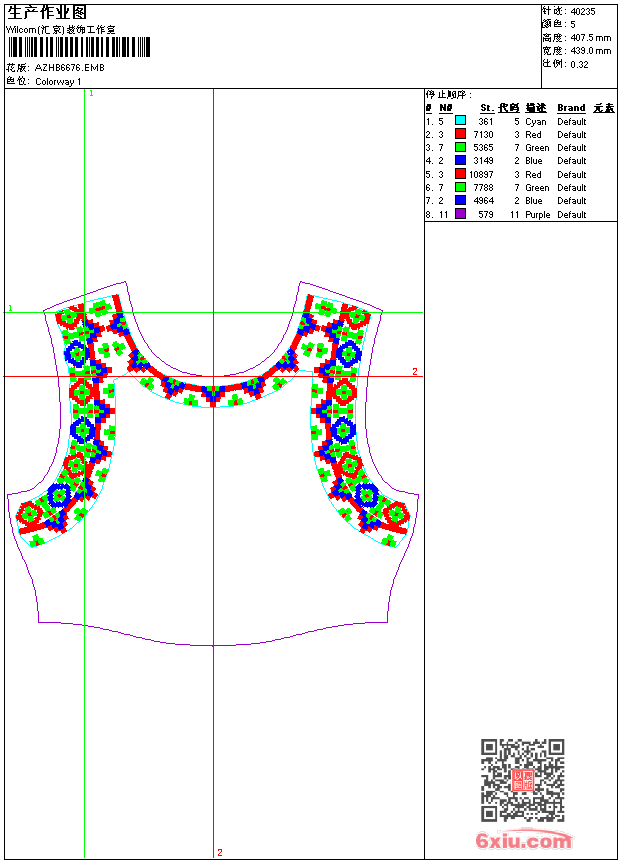Click the stitch count value 40235
The height and width of the screenshot is (860, 620).
pos(583,12)
